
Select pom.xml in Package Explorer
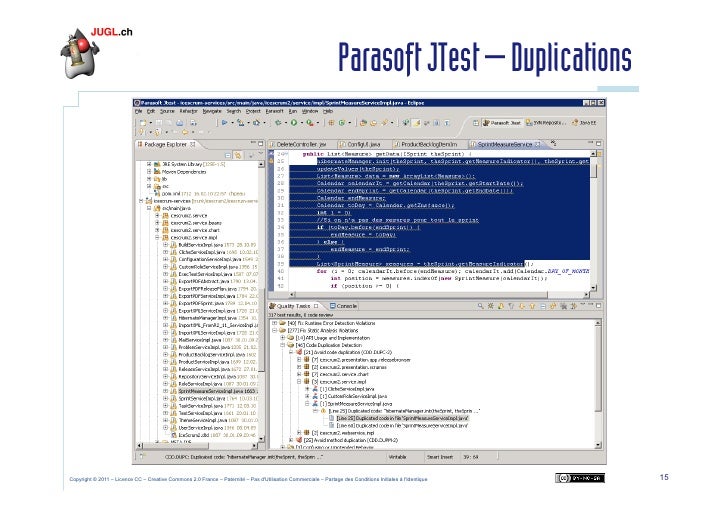click(x=200, y=194)
